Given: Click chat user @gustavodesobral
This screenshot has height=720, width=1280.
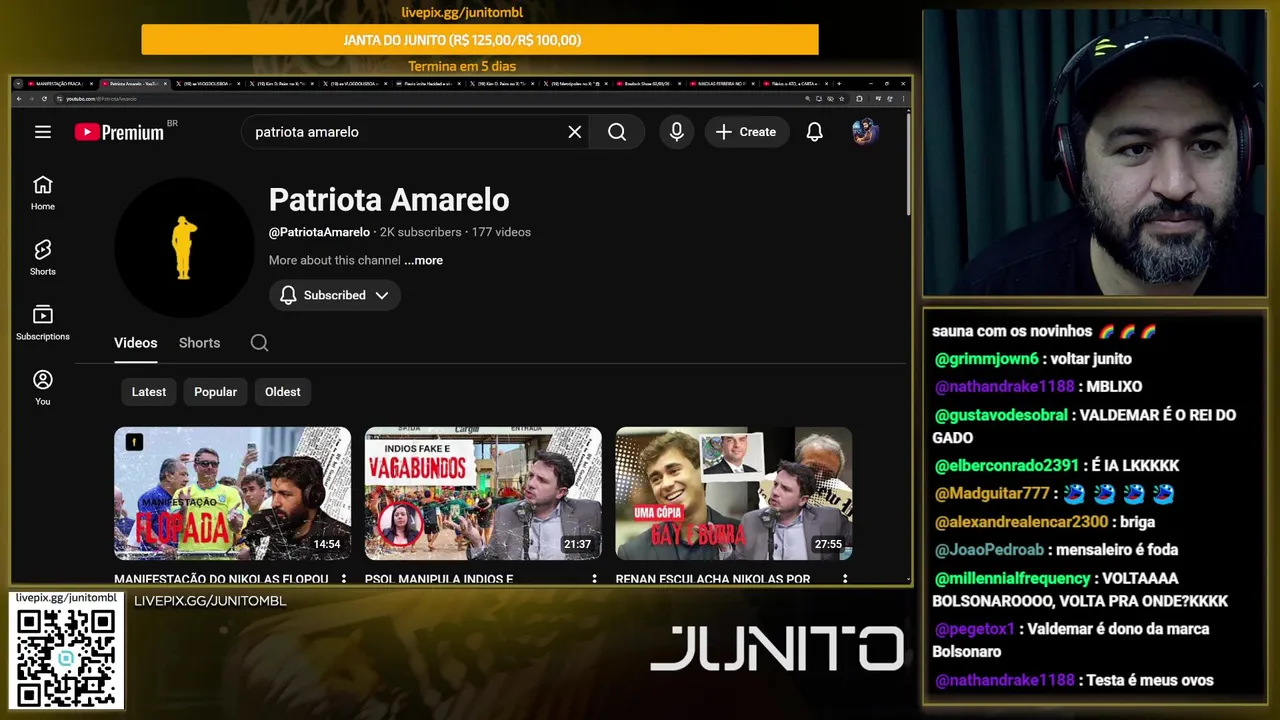Looking at the screenshot, I should pos(1003,415).
